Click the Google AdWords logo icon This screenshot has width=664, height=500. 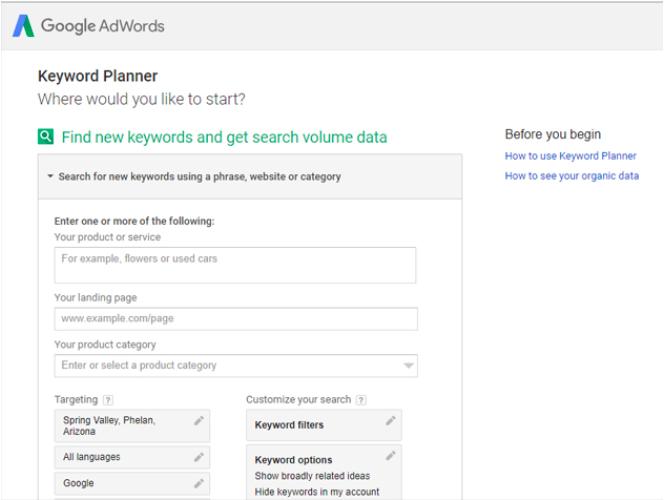[23, 26]
